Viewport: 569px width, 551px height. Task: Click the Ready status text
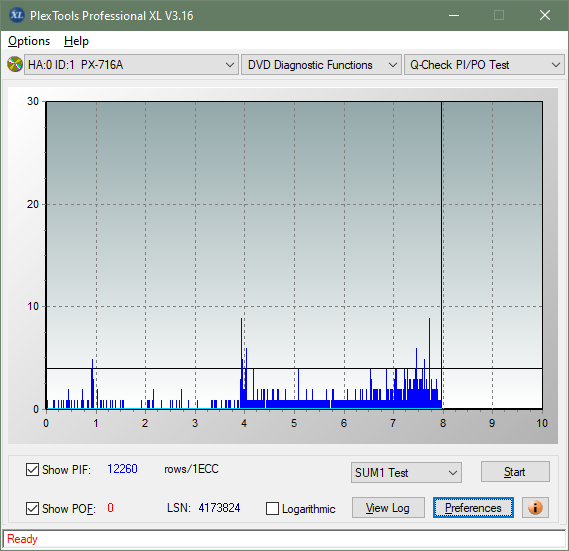tap(22, 539)
